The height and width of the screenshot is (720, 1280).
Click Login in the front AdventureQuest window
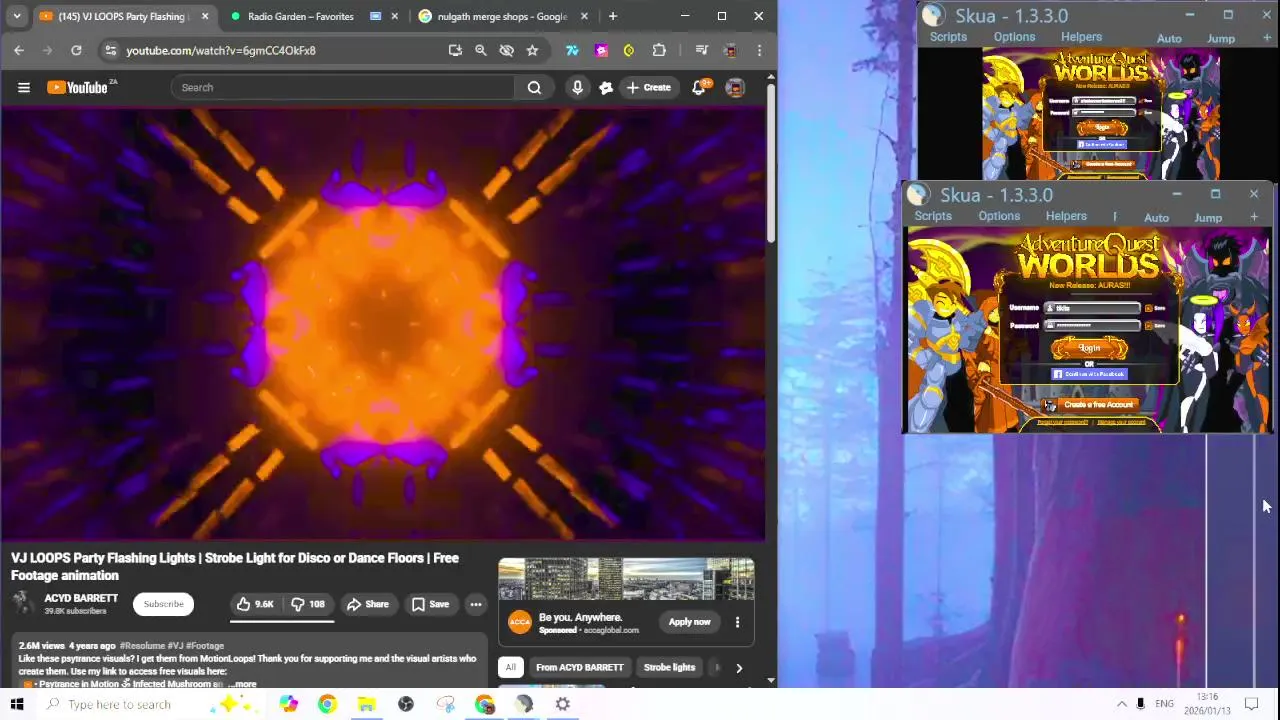[x=1089, y=348]
